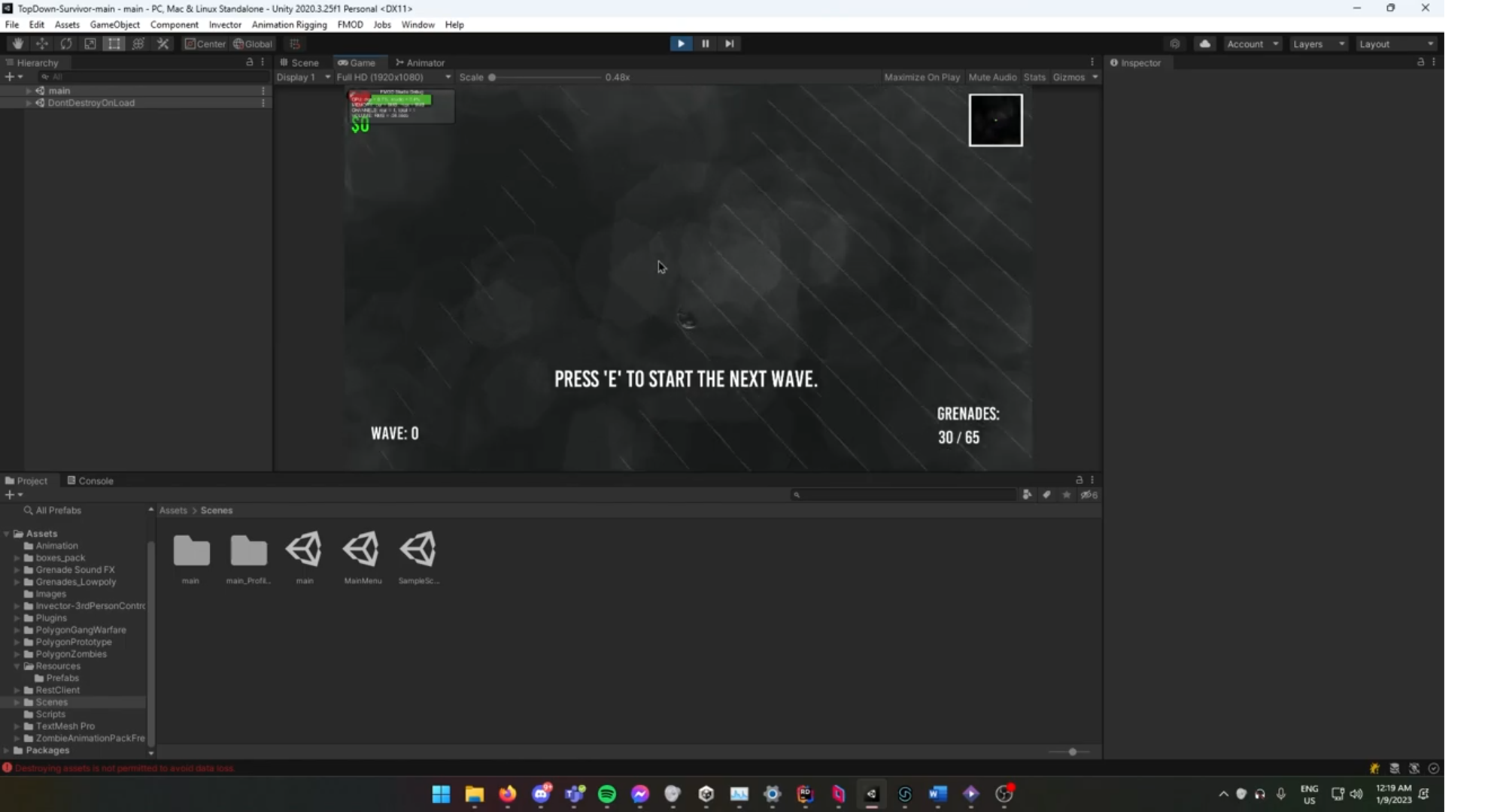Image resolution: width=1500 pixels, height=812 pixels.
Task: Click the Play button
Action: click(681, 44)
